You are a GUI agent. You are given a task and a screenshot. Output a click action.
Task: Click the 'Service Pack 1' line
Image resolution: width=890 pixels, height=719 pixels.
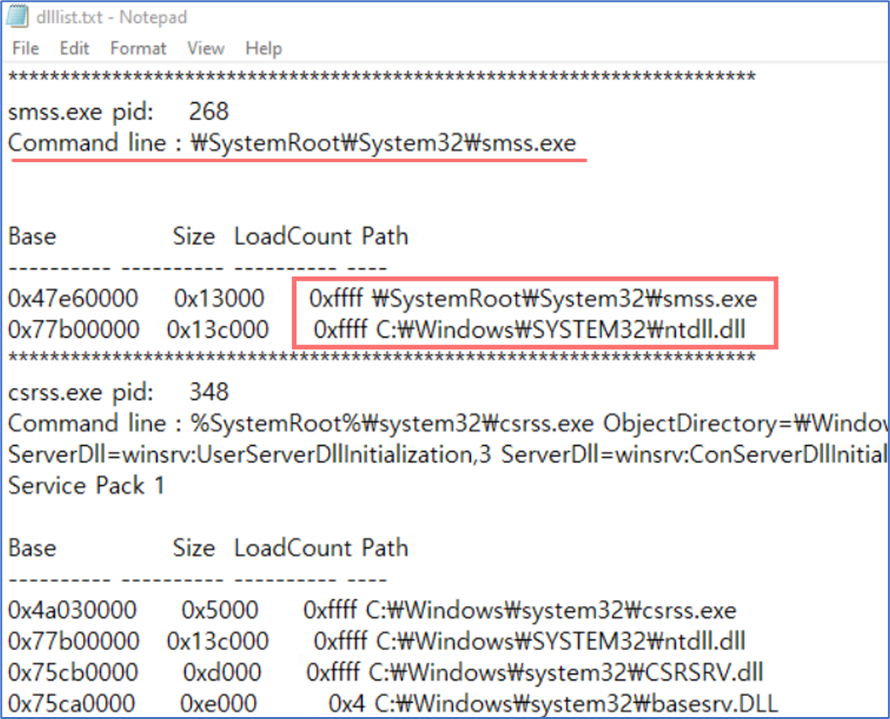coord(86,486)
